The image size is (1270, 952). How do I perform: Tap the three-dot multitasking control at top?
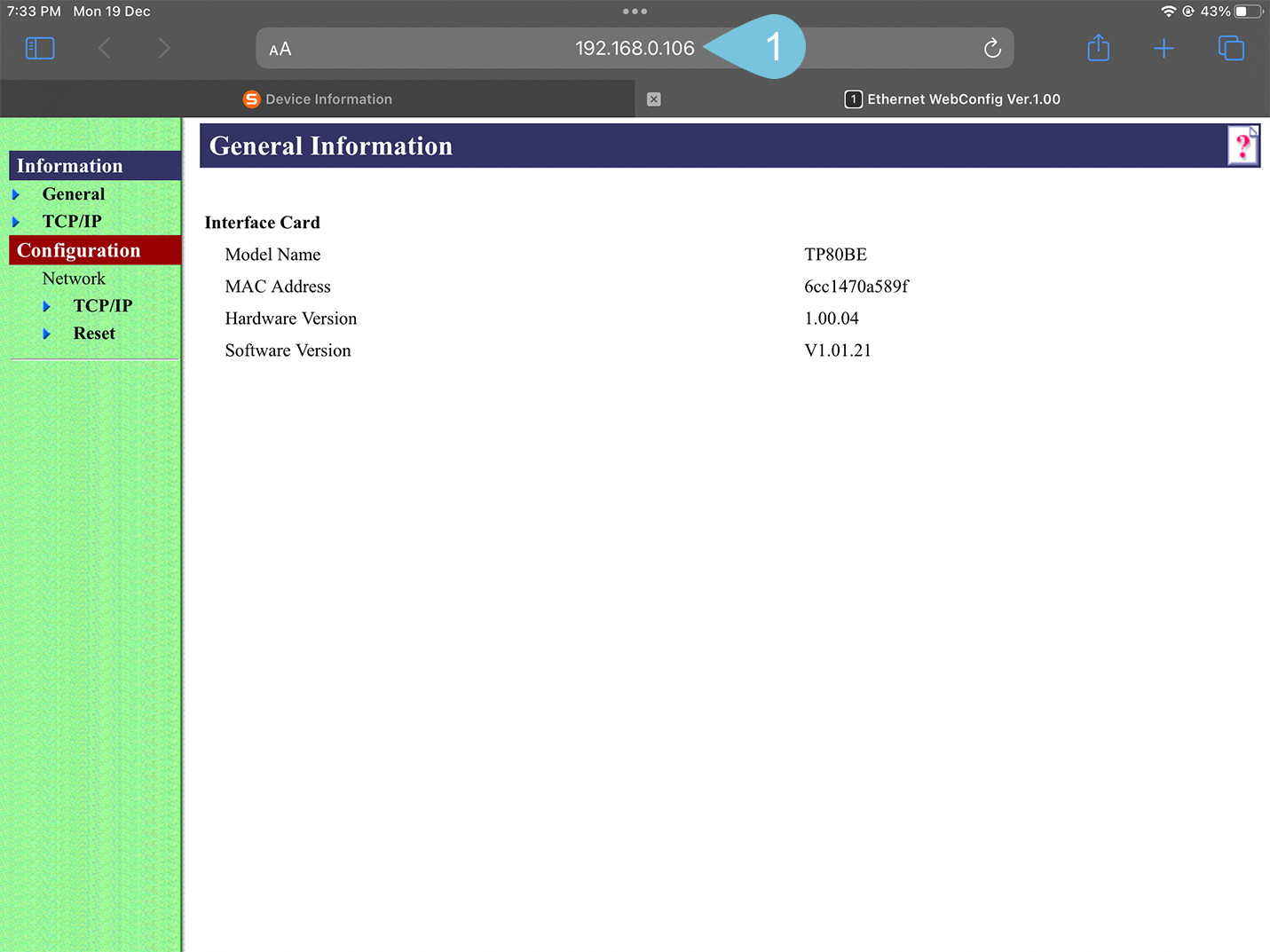[635, 12]
